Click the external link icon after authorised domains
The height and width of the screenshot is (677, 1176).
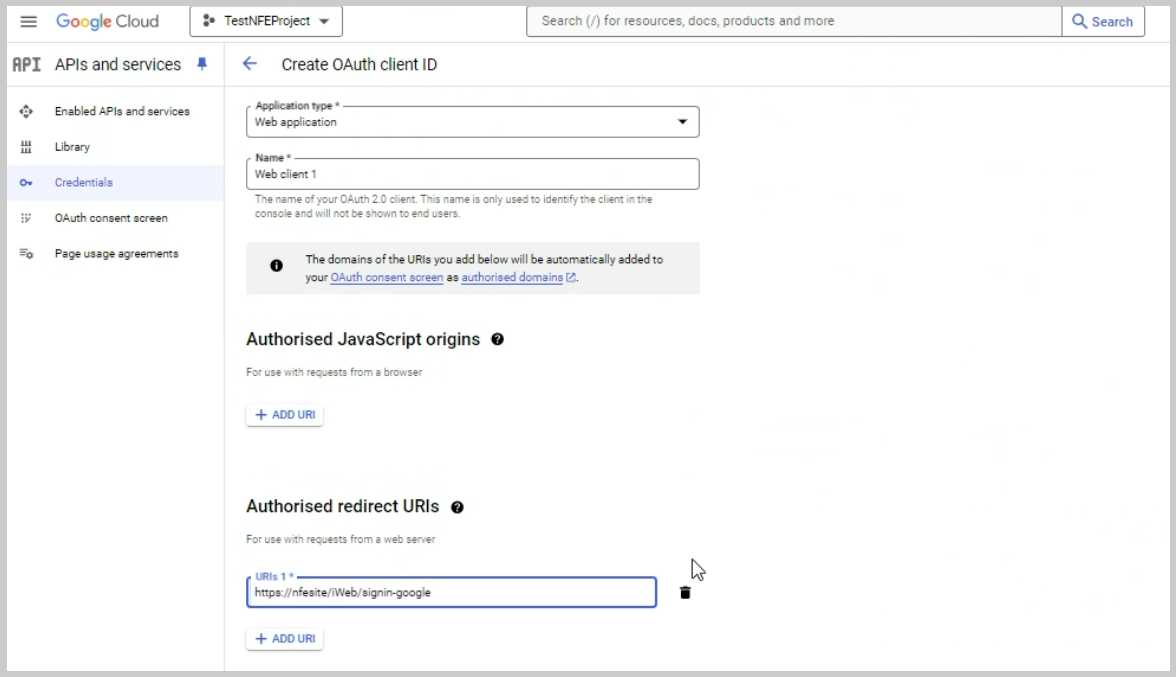point(571,277)
